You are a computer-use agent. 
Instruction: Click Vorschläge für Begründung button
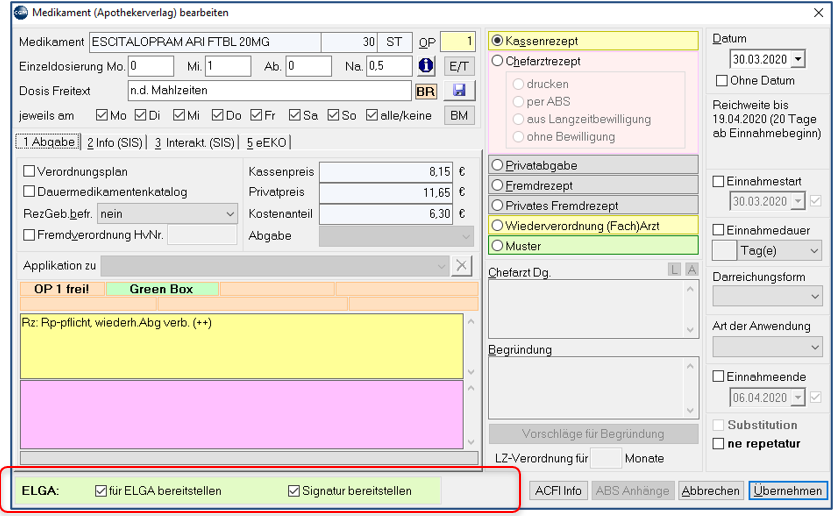593,434
